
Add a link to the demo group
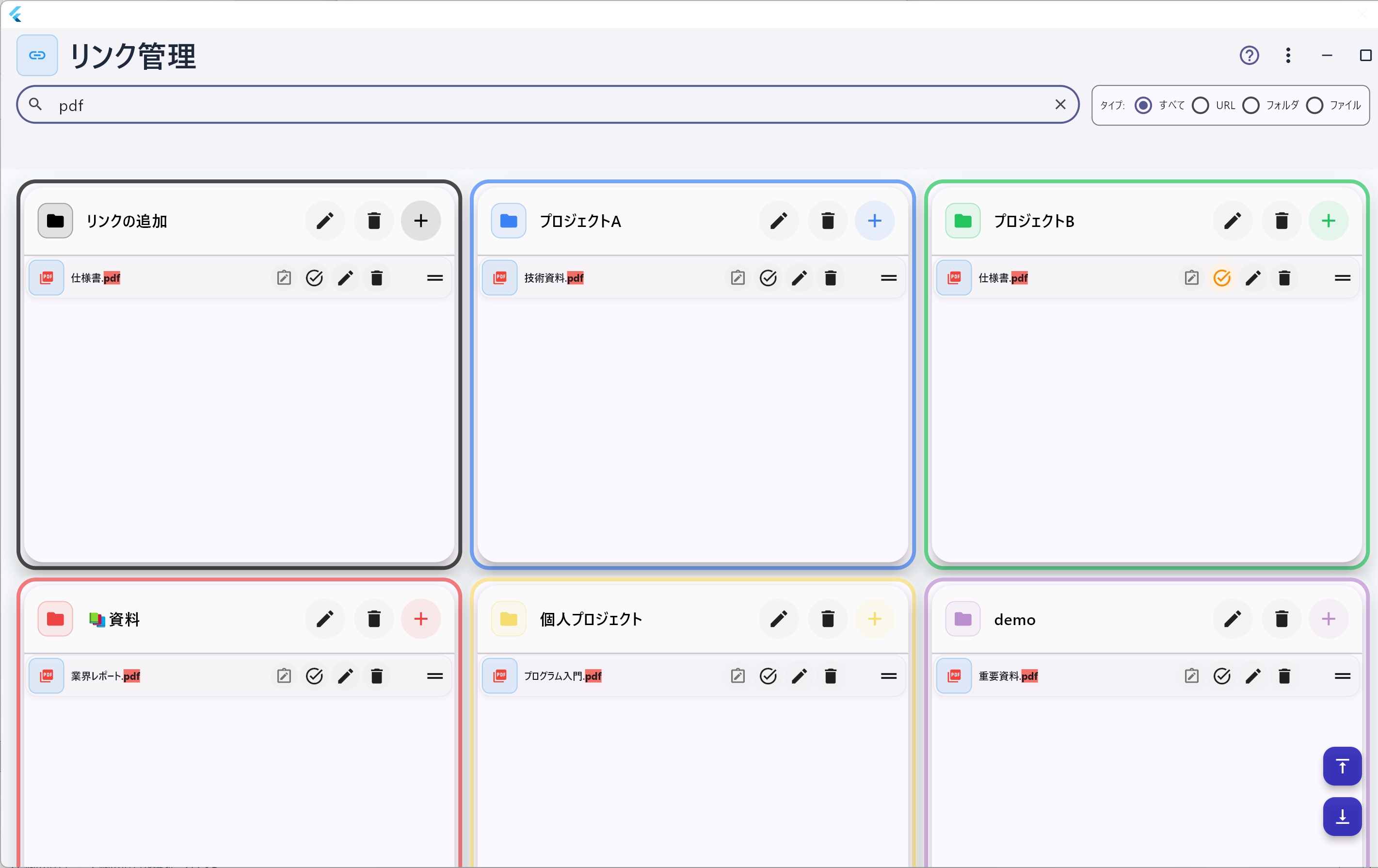[1328, 619]
